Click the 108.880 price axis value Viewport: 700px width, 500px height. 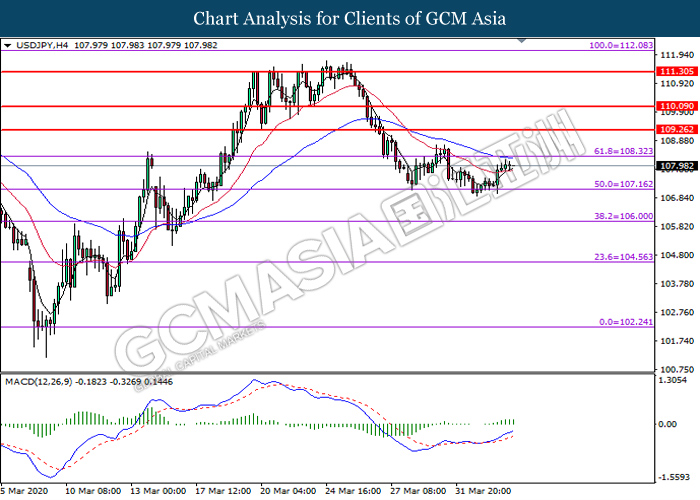(x=677, y=141)
